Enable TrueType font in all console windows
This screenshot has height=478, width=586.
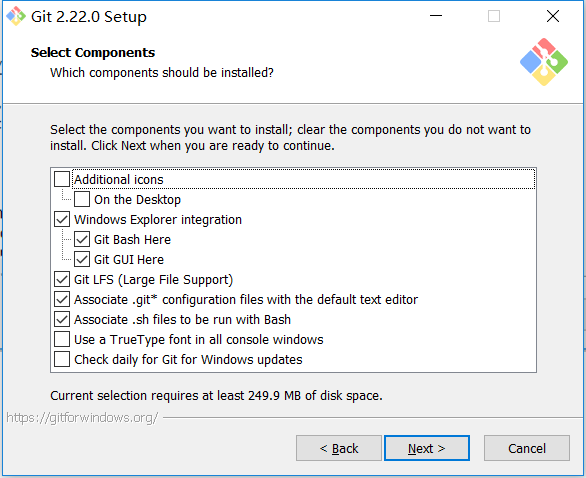(x=62, y=339)
